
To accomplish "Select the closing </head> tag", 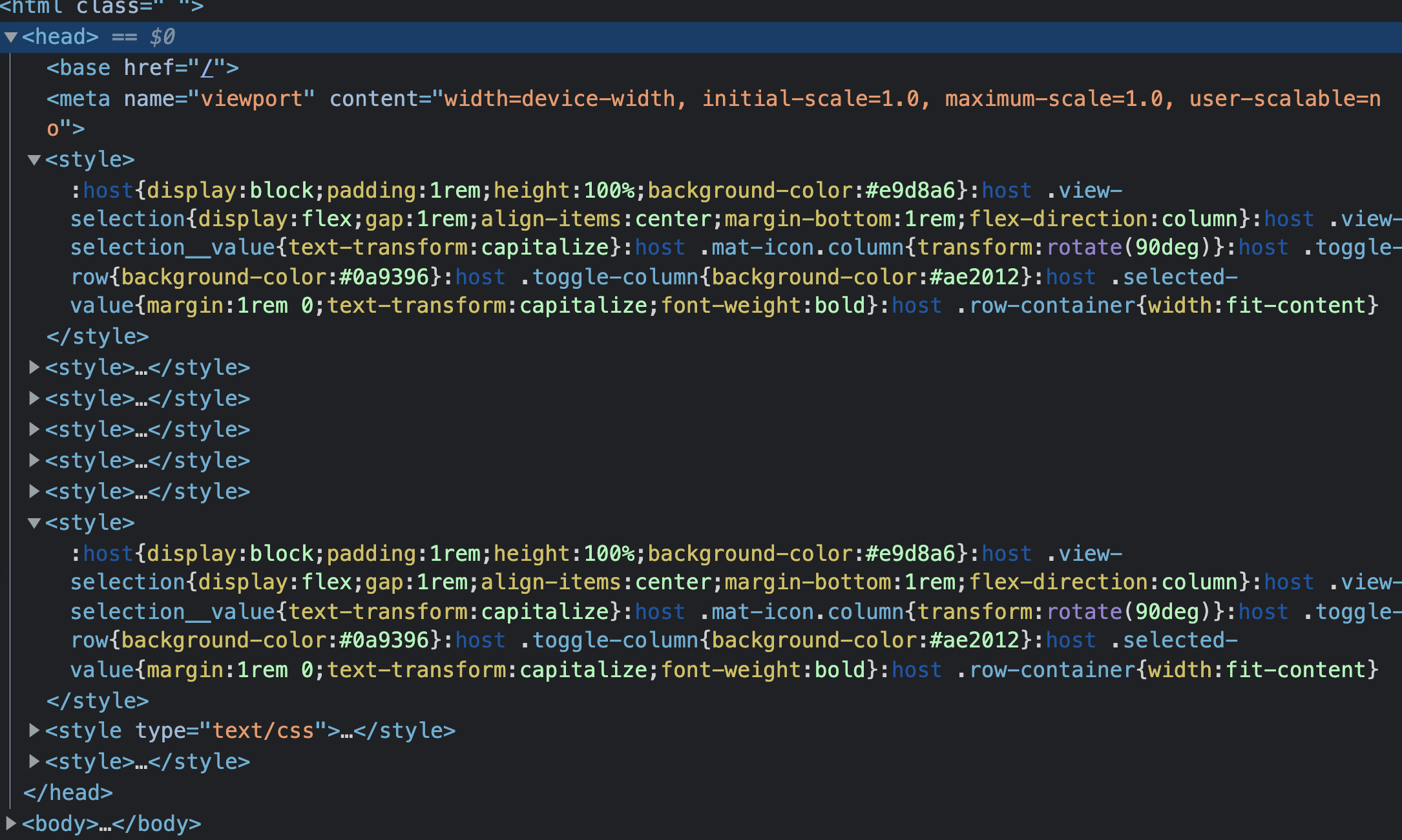I will click(x=68, y=793).
